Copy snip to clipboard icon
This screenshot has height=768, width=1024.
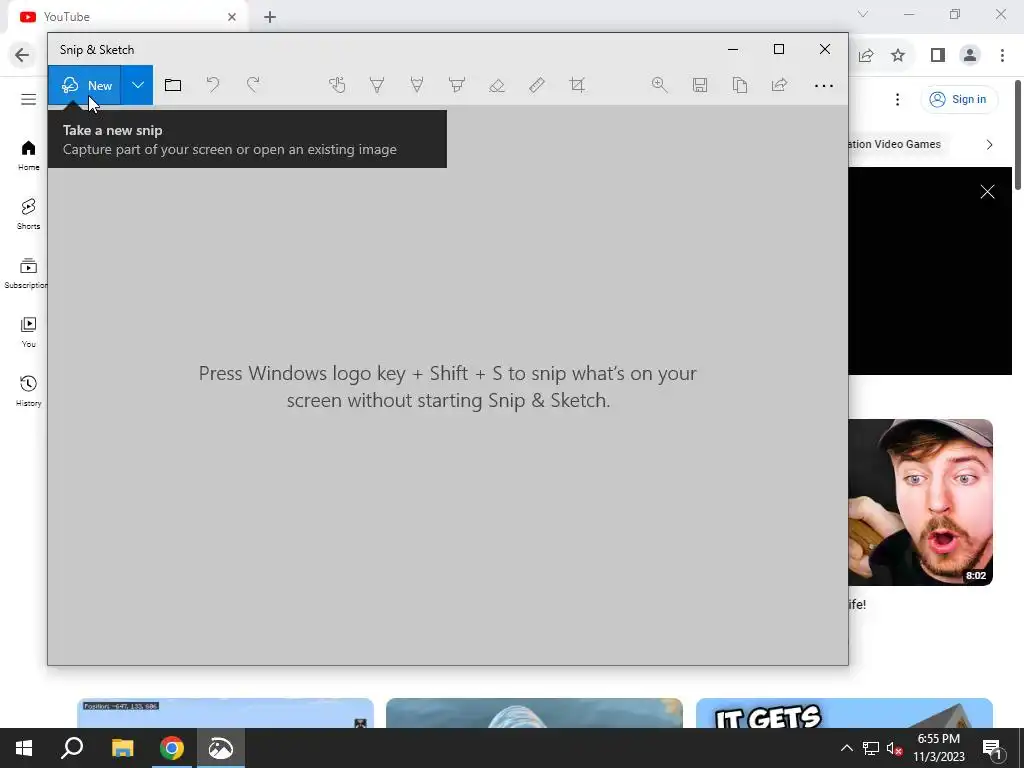pyautogui.click(x=739, y=85)
